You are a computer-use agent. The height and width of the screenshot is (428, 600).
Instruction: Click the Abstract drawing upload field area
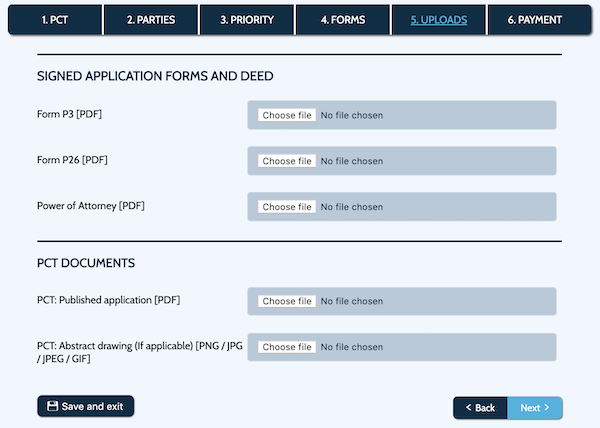coord(402,347)
